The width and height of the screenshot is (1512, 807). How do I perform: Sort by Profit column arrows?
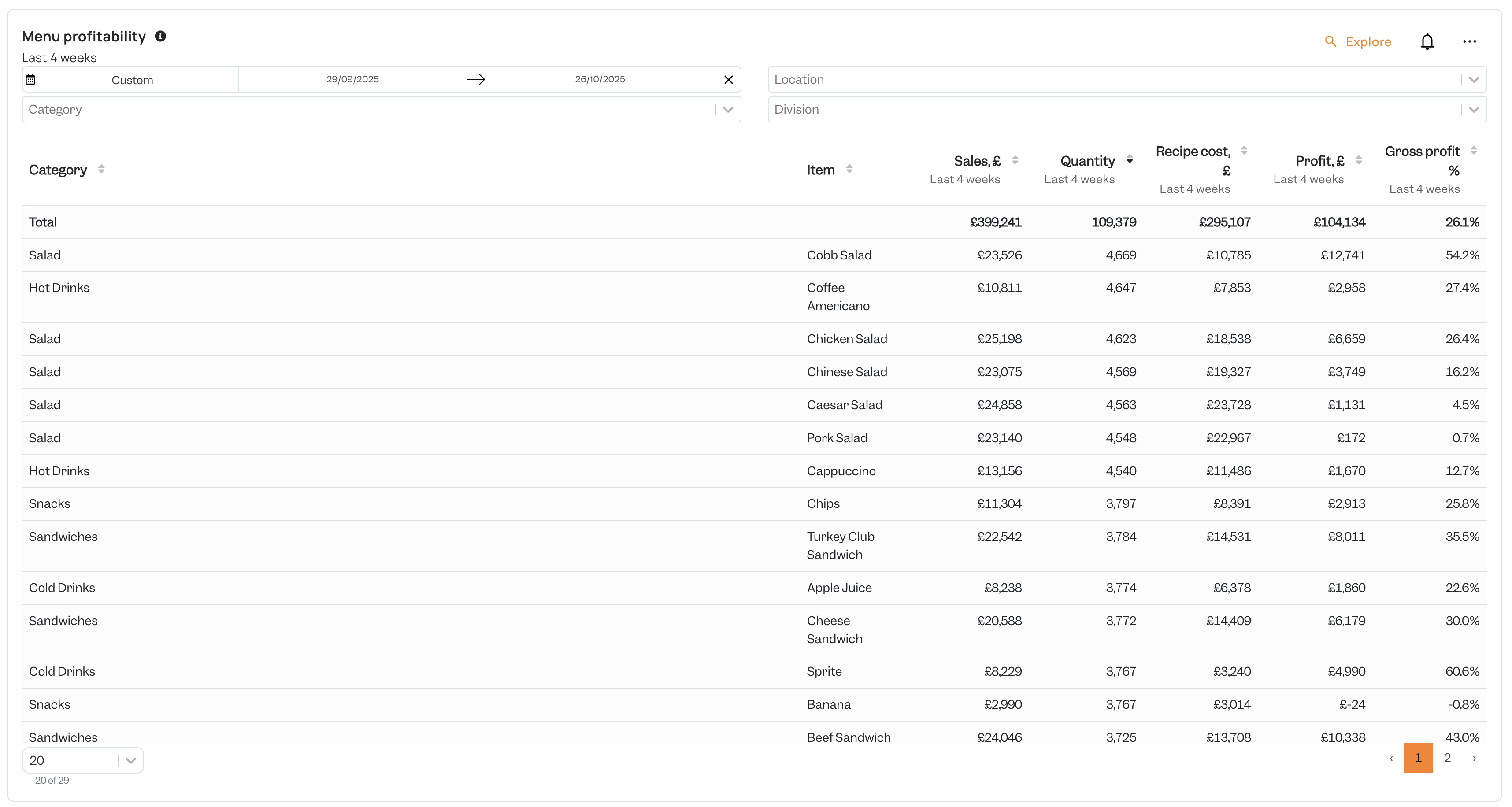point(1358,160)
